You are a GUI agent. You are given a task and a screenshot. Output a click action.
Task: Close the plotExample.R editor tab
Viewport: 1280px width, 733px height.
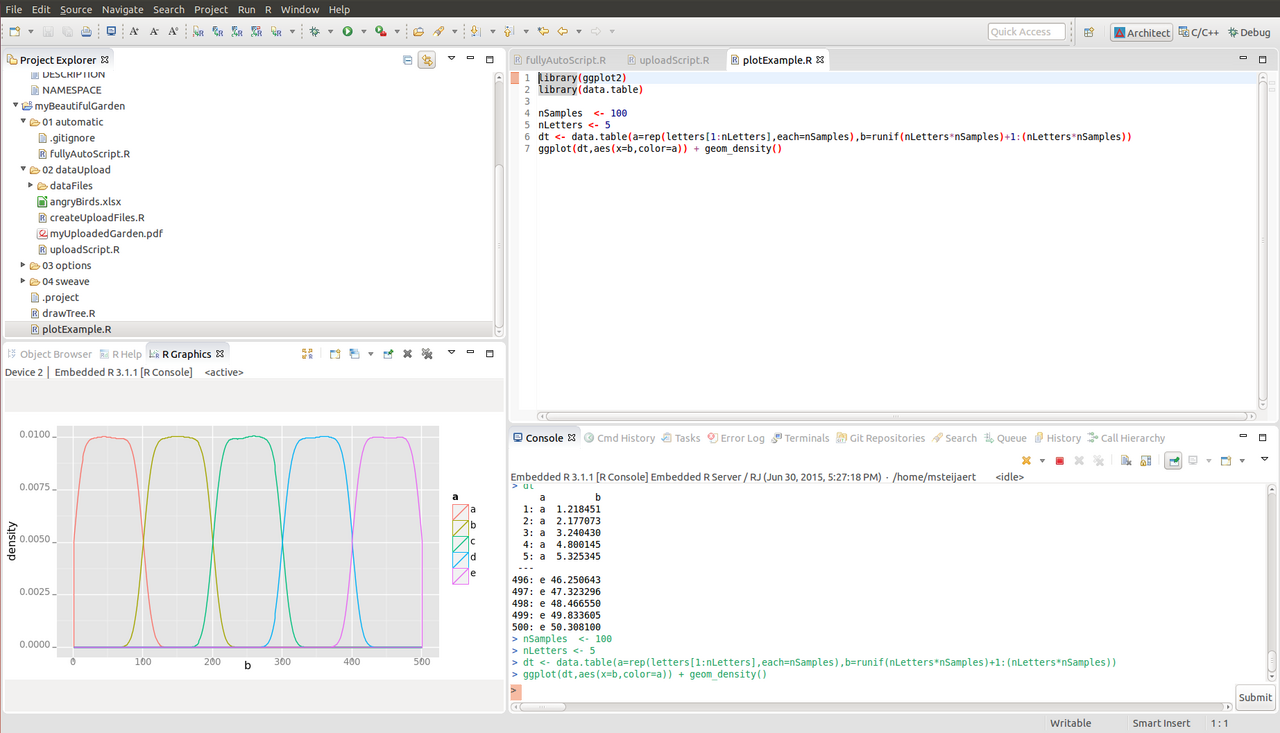820,60
